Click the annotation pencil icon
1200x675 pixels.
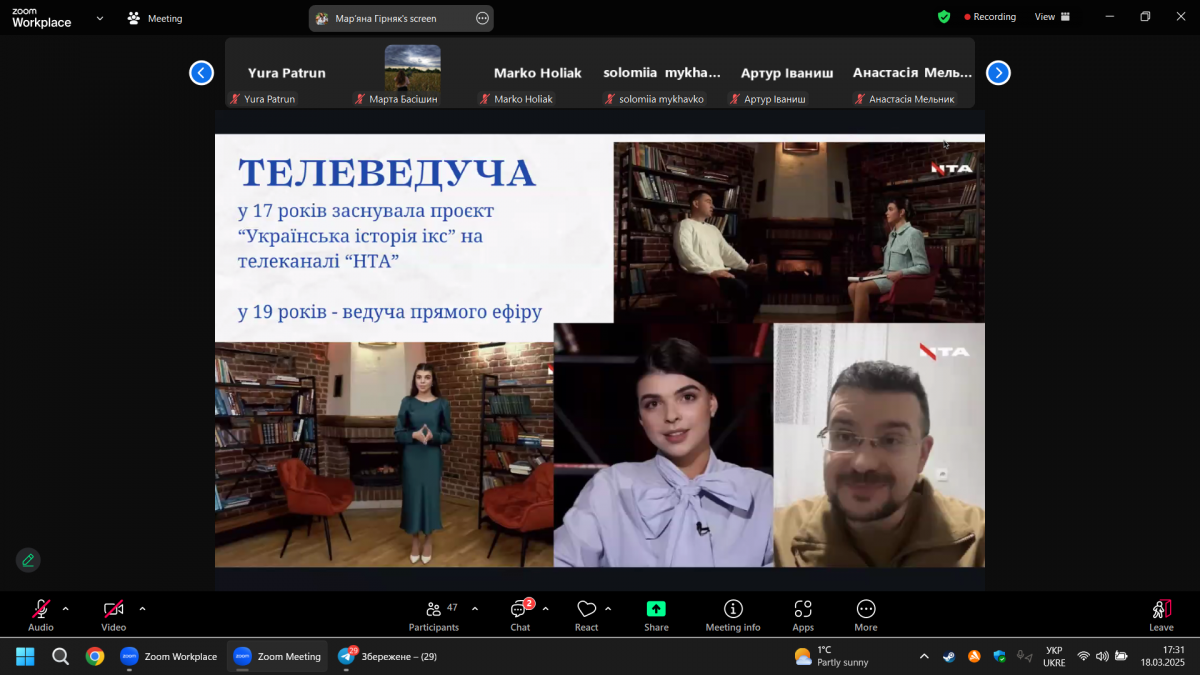tap(28, 560)
